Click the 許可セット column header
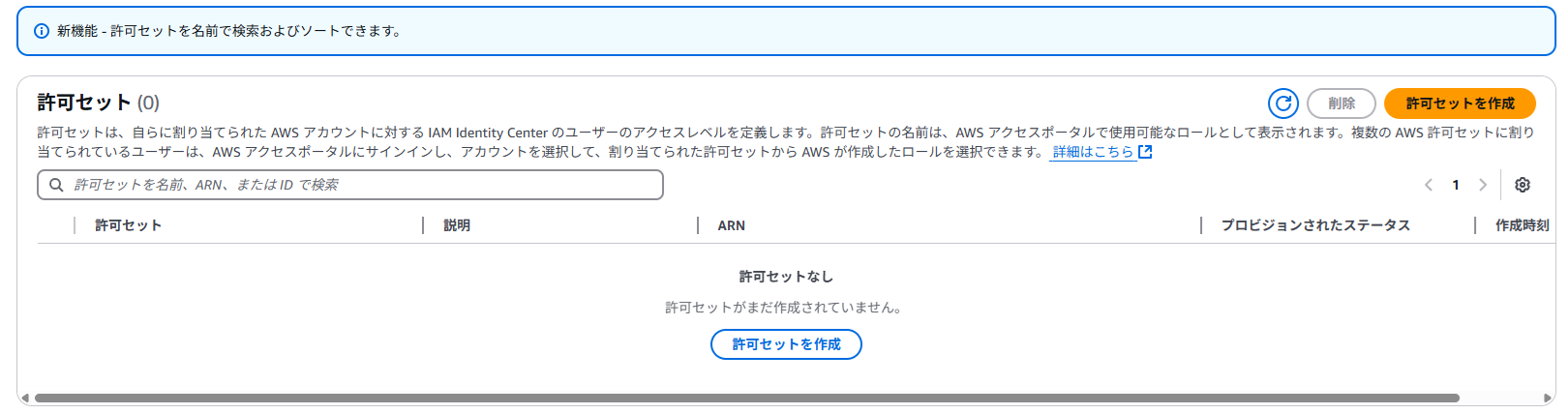The width and height of the screenshot is (1568, 414). [129, 225]
